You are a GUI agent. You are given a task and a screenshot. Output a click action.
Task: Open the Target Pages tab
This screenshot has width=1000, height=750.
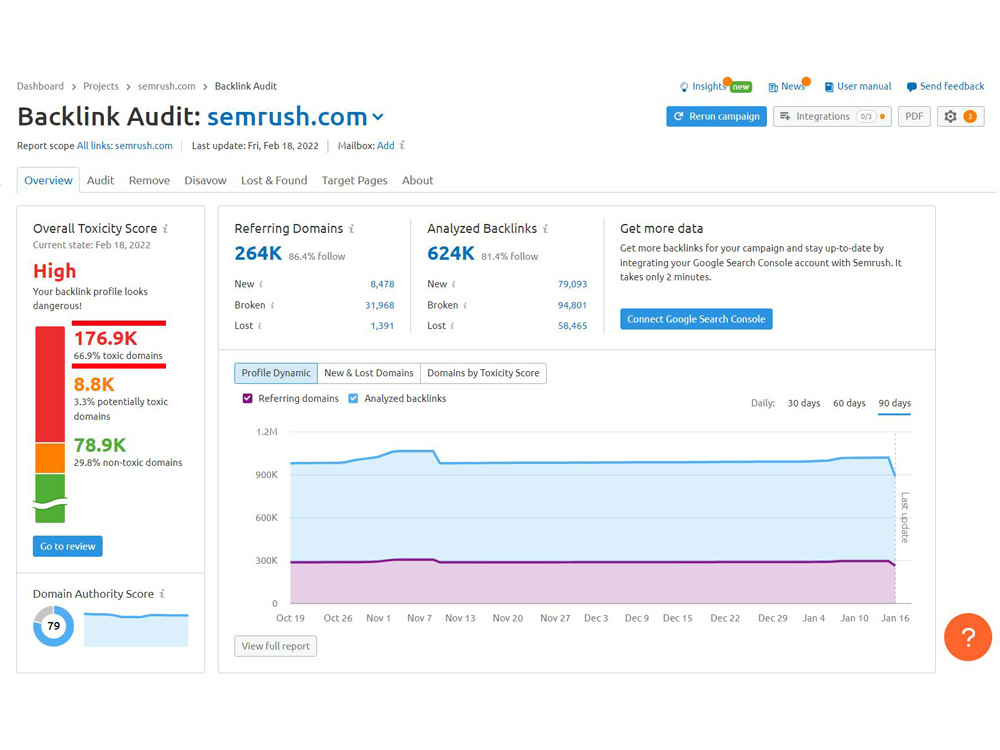355,180
